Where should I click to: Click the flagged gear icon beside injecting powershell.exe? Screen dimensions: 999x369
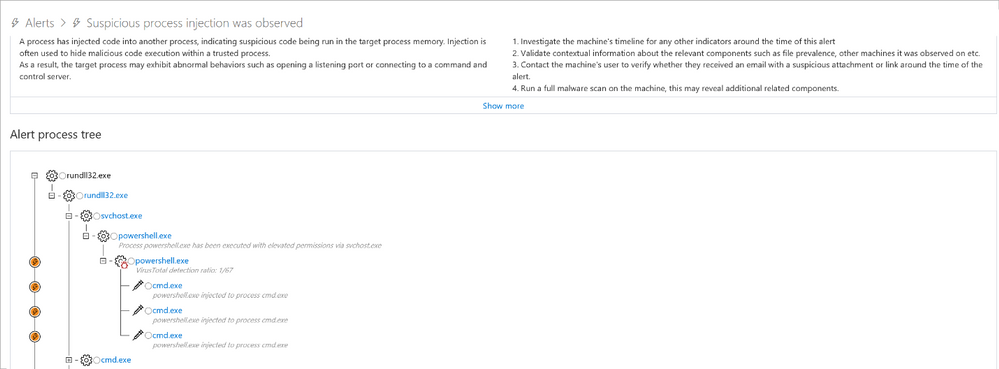point(121,261)
